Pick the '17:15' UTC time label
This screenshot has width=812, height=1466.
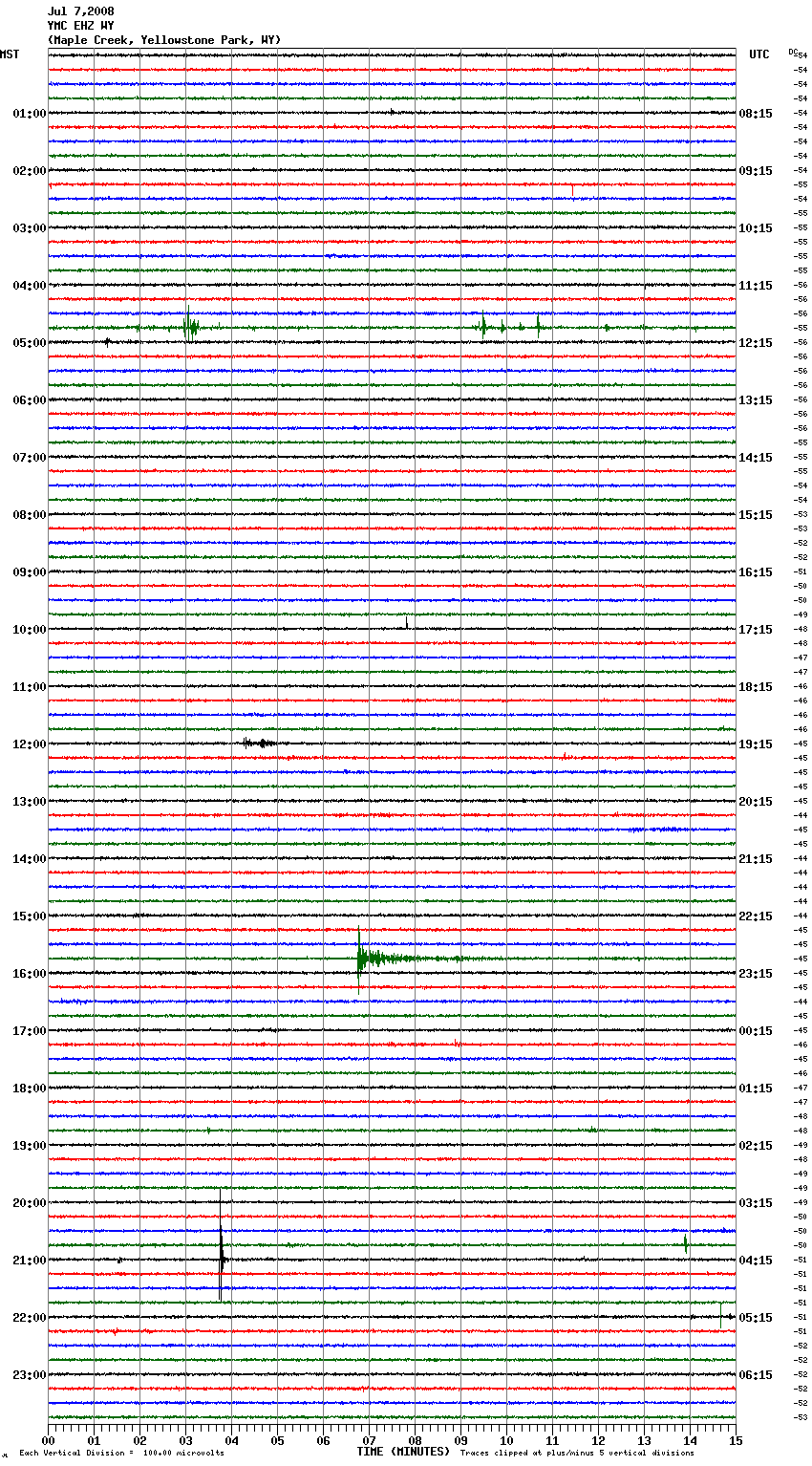pyautogui.click(x=756, y=630)
